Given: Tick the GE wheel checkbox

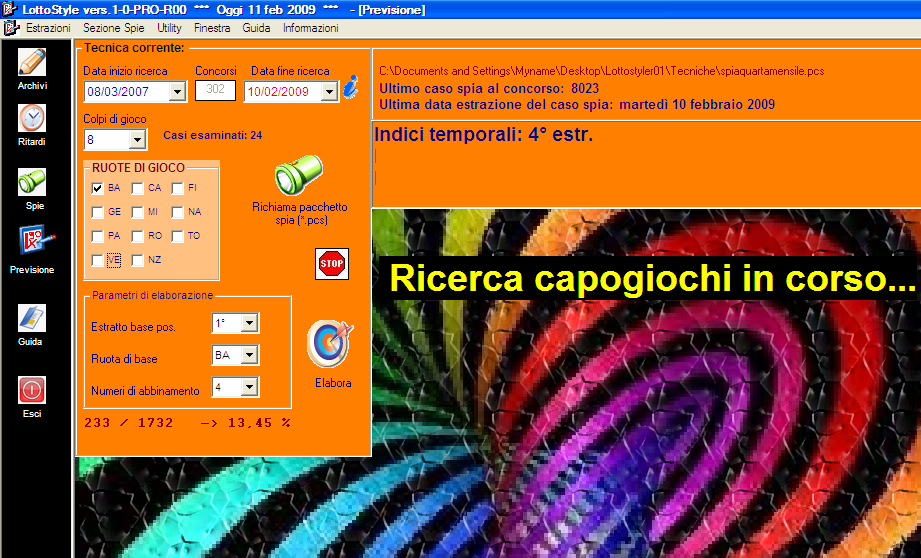Looking at the screenshot, I should 98,212.
